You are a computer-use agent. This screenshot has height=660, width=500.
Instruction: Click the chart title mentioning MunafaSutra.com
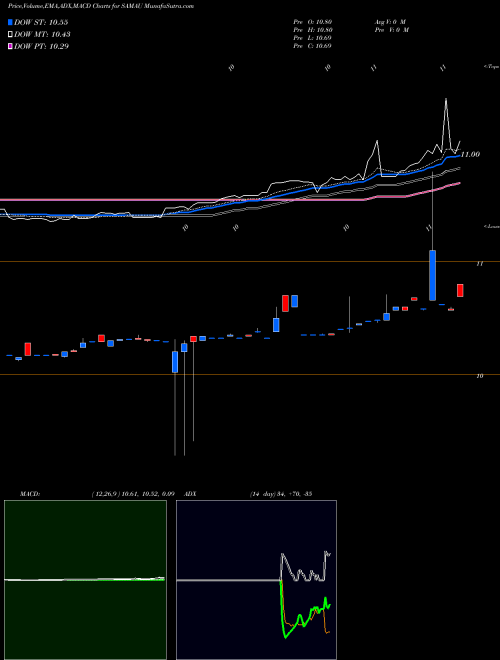(x=101, y=7)
